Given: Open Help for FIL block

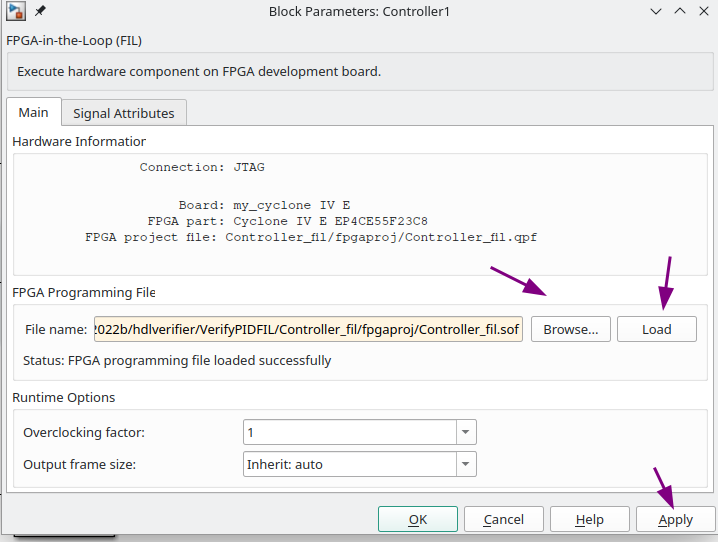Looking at the screenshot, I should pos(590,519).
